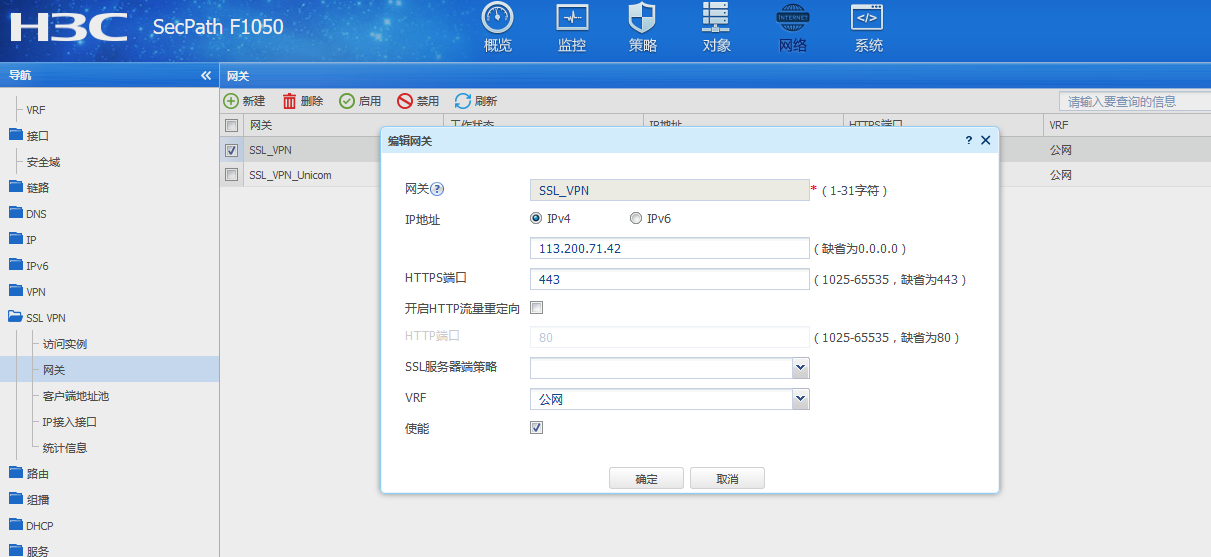Enable 开启HTTP流量重定向 checkbox

[x=536, y=308]
